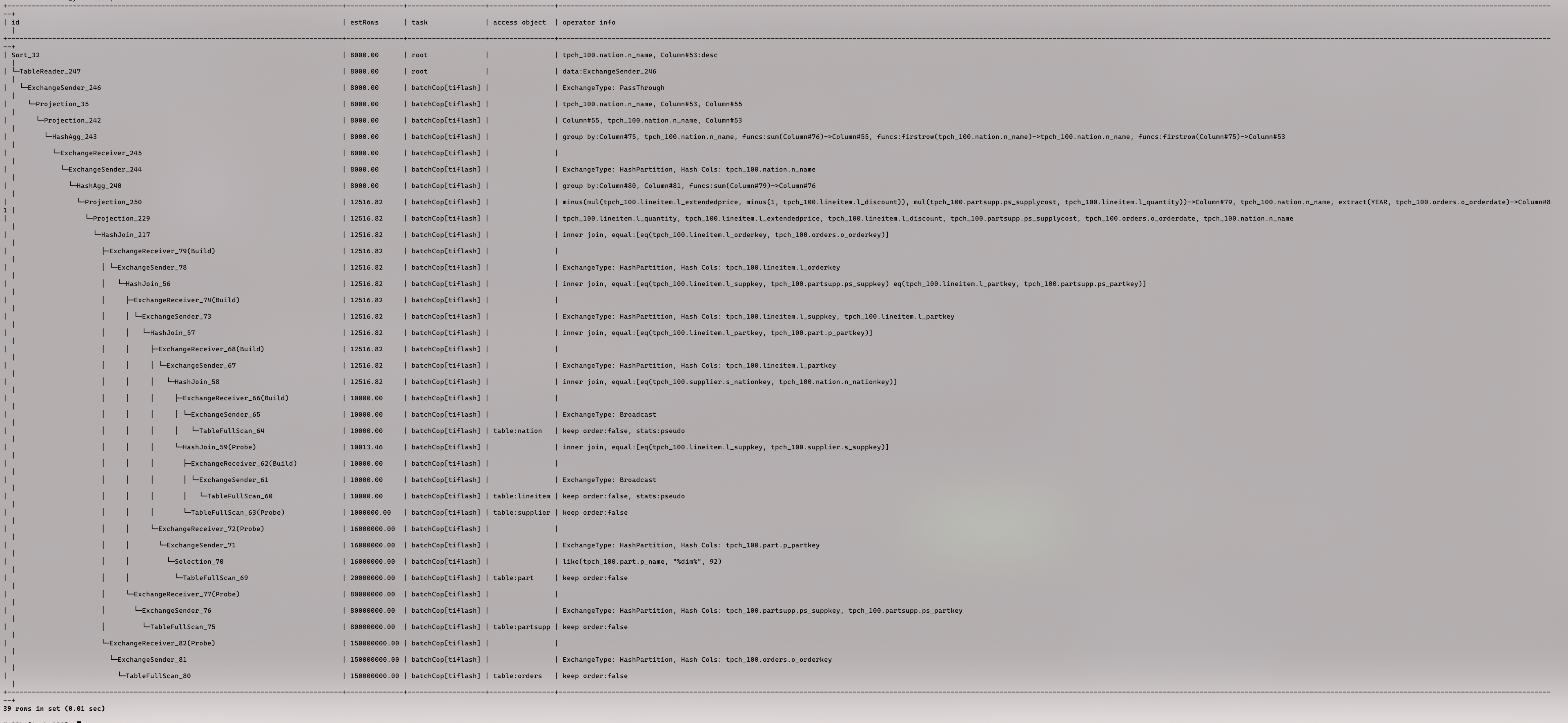The image size is (1568, 723).
Task: Click Projection_242 operator id
Action: 72,120
